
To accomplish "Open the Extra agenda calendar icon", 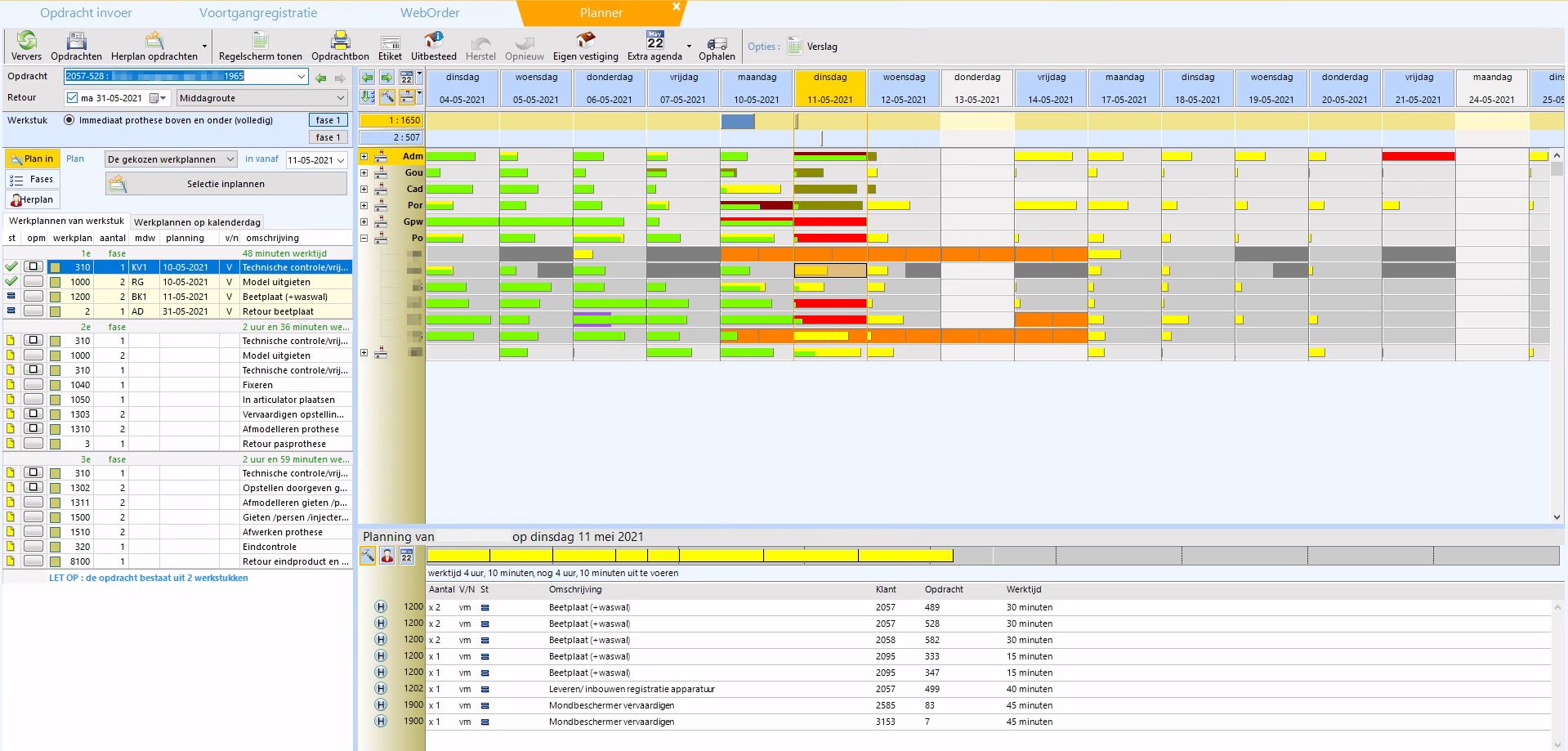I will 654,41.
